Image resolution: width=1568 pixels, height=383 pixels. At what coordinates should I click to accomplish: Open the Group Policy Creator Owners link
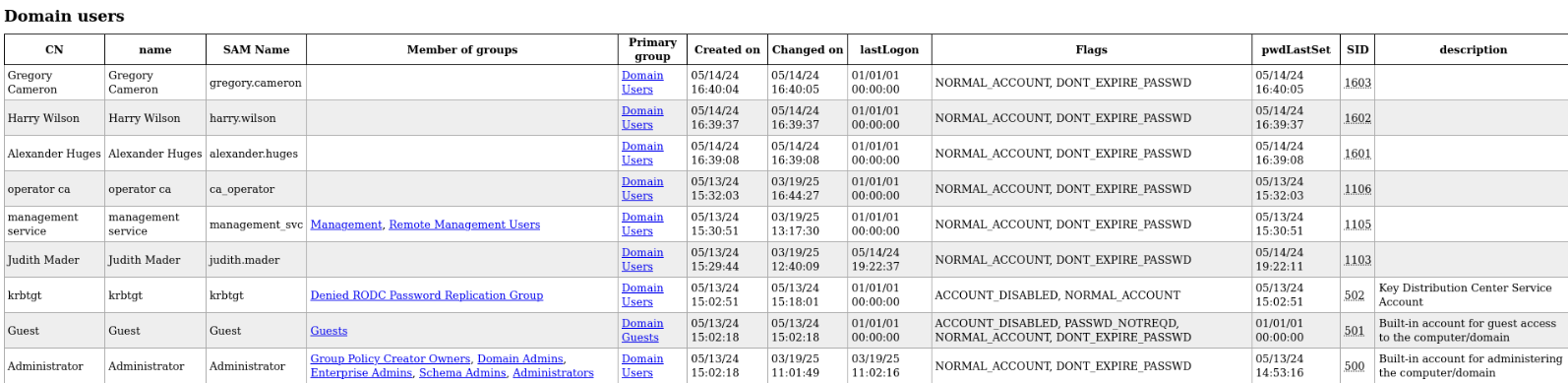390,359
